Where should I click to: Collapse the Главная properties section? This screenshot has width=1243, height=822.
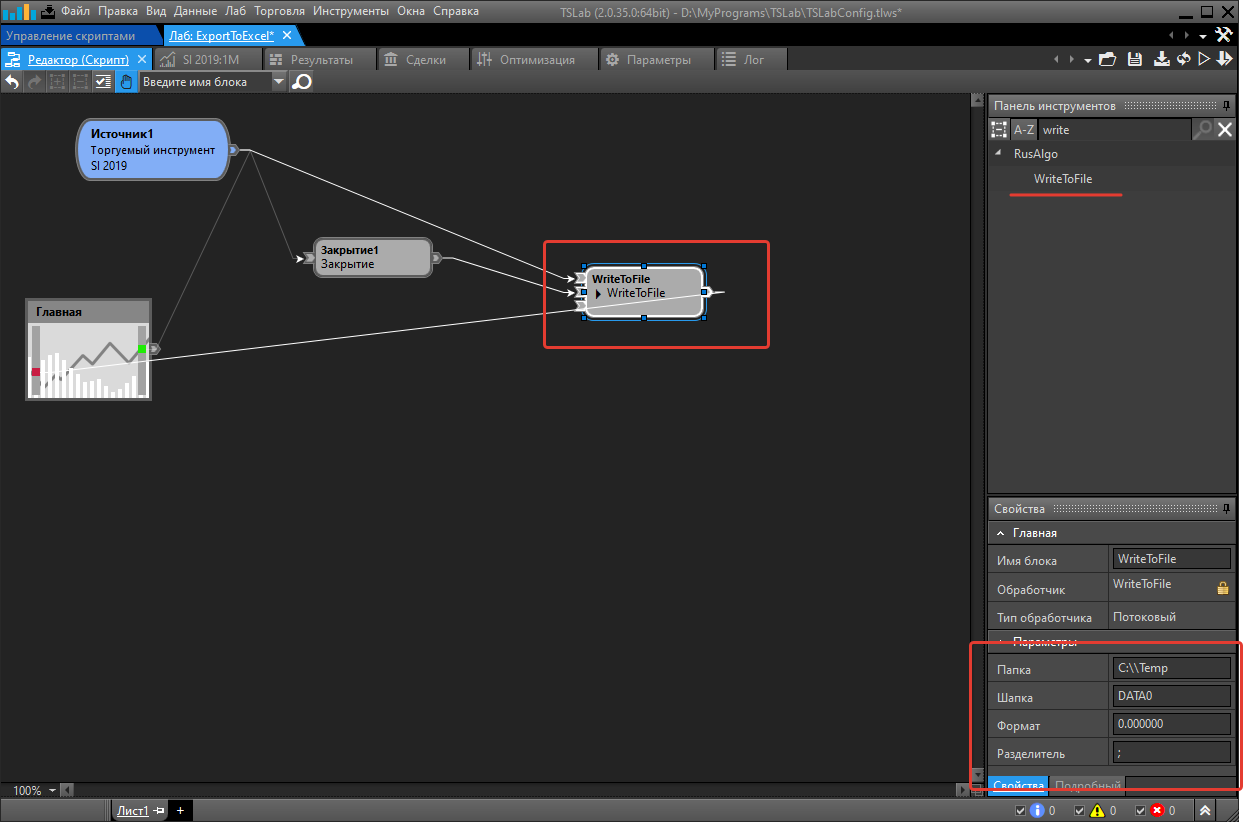click(1001, 533)
